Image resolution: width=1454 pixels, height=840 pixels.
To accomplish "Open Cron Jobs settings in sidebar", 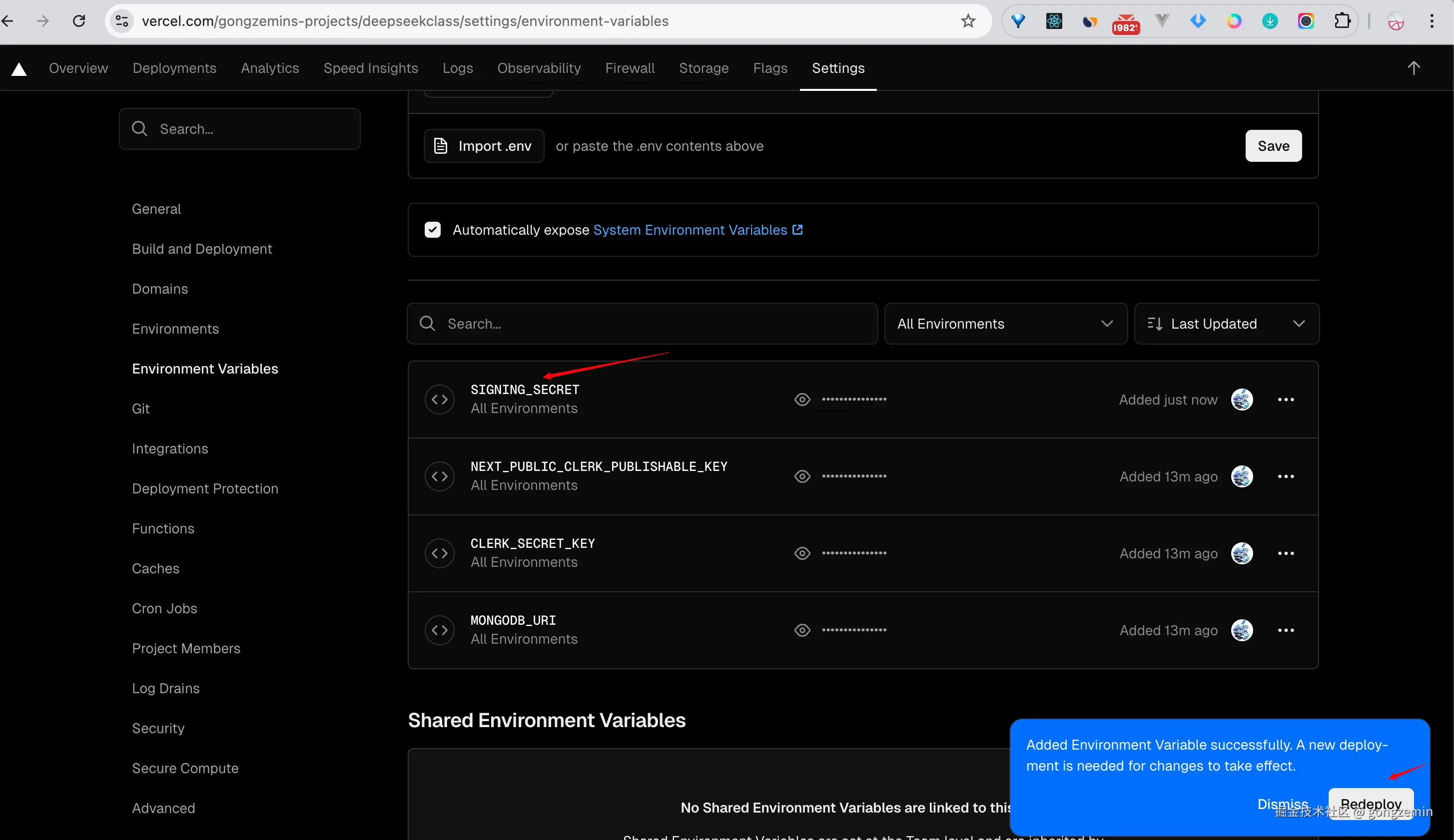I will pyautogui.click(x=164, y=608).
